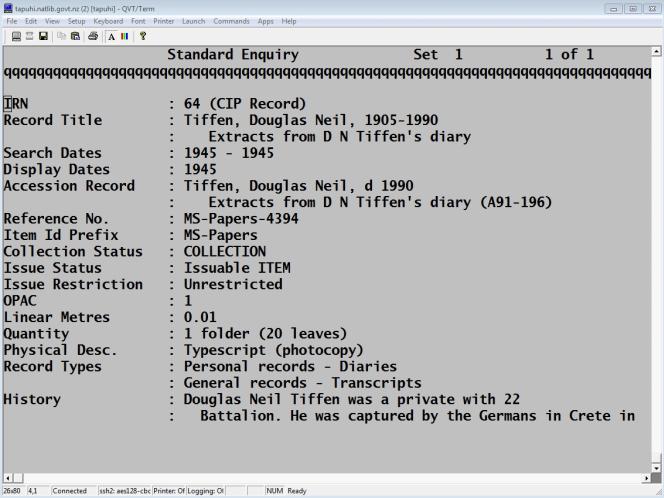Click the vertical scrollbar down arrow

pos(656,468)
